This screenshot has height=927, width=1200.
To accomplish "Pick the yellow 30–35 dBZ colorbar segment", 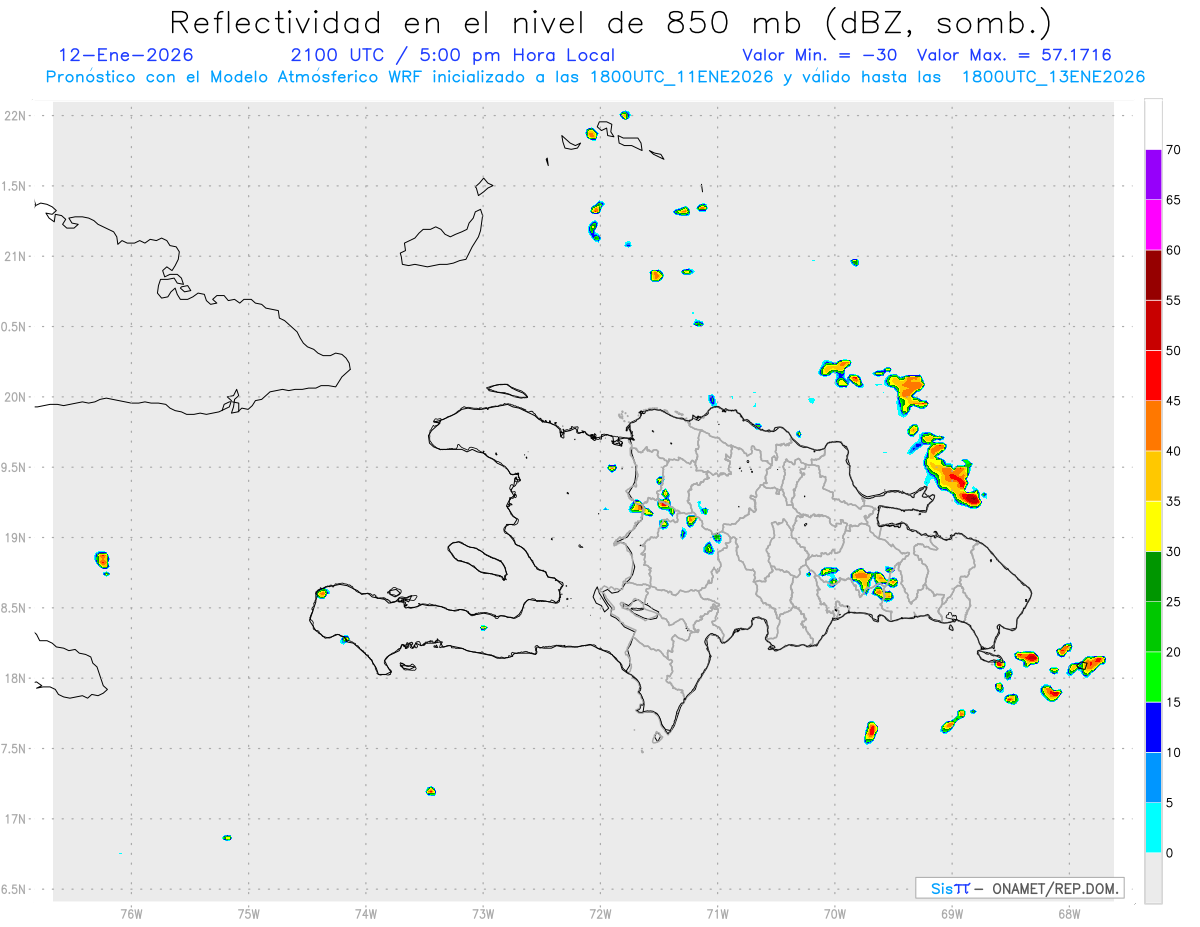I will coord(1153,526).
